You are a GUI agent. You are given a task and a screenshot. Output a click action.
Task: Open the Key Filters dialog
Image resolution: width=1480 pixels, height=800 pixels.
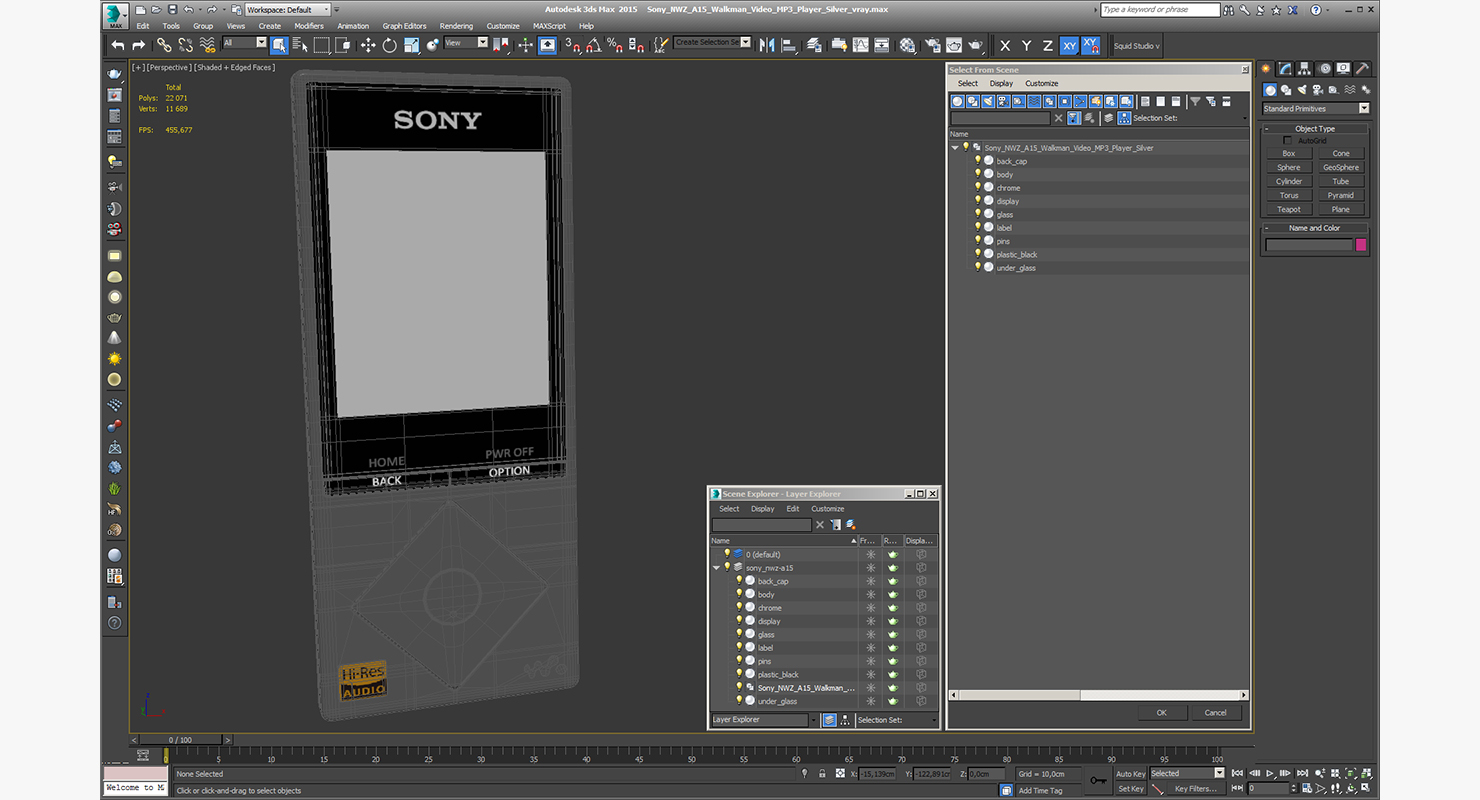(x=1195, y=789)
